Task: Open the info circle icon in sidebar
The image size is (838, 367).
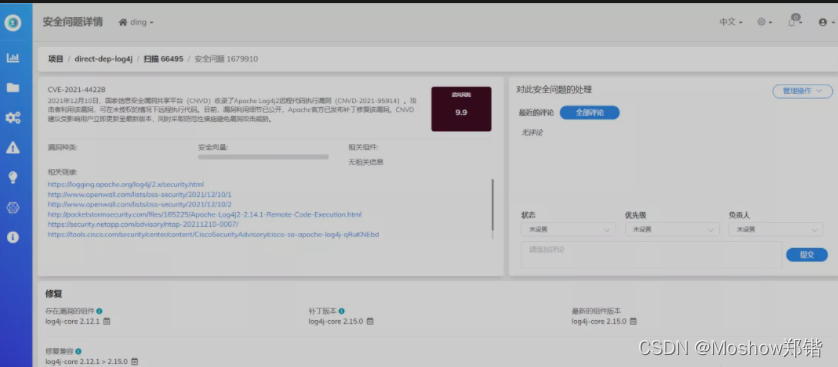Action: click(13, 237)
